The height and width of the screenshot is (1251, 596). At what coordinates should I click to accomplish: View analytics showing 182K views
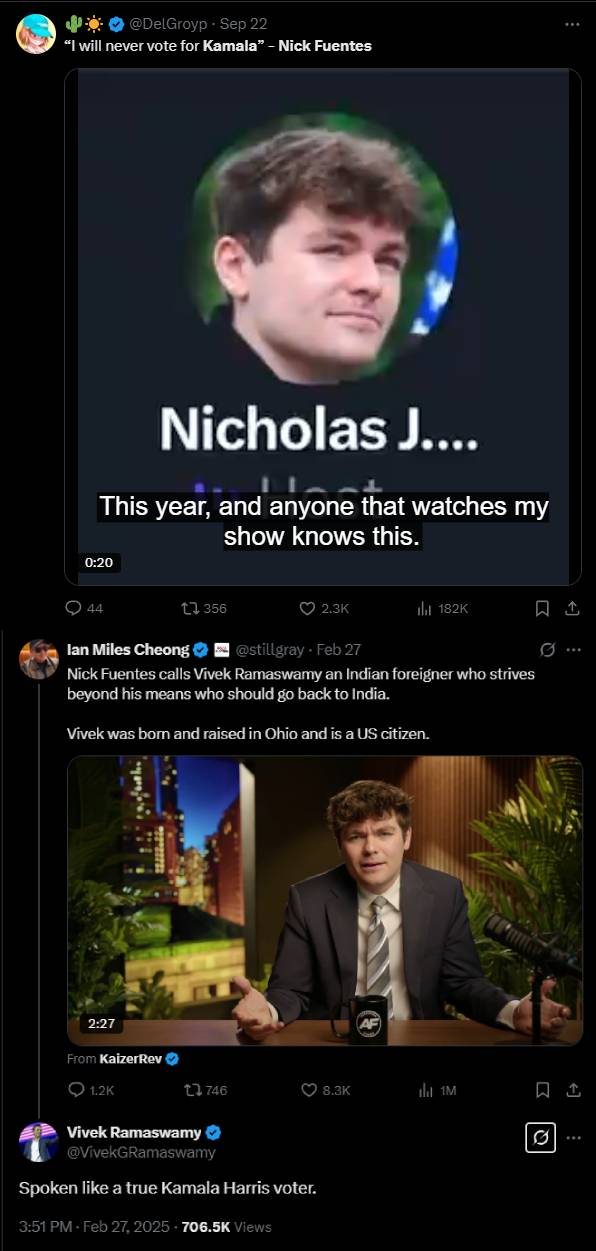441,608
